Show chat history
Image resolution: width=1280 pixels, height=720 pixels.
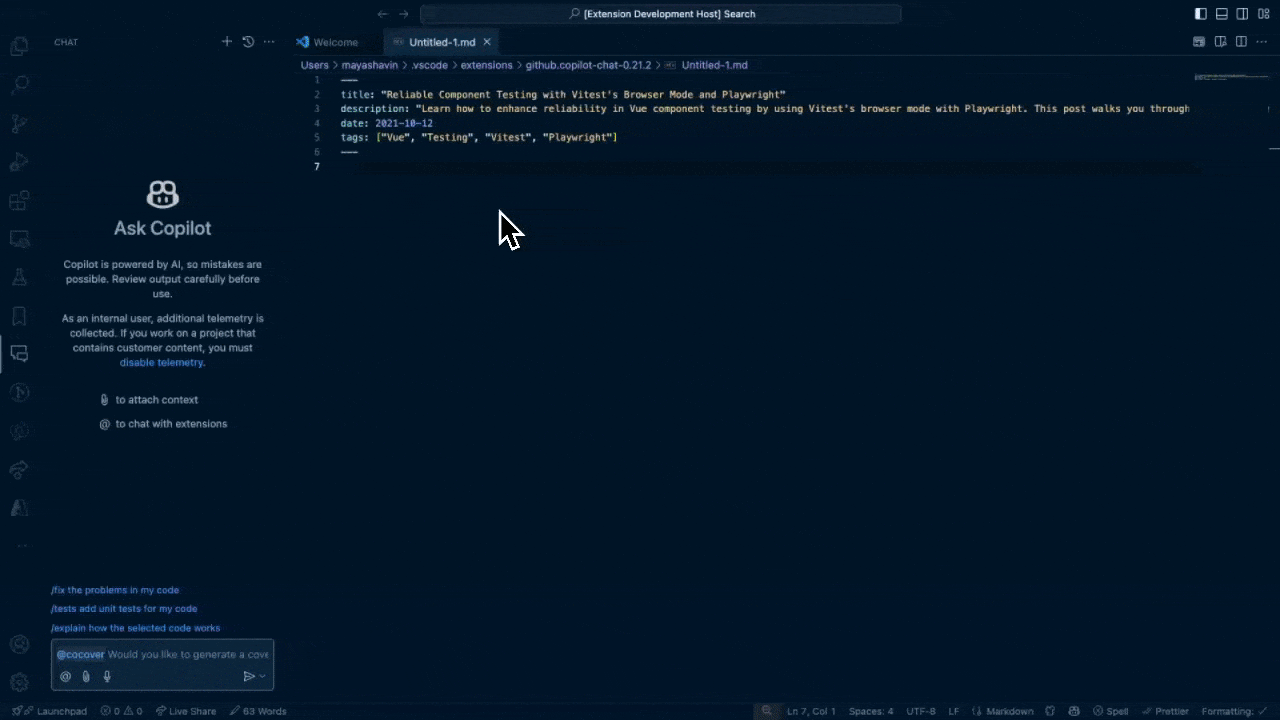click(x=248, y=42)
